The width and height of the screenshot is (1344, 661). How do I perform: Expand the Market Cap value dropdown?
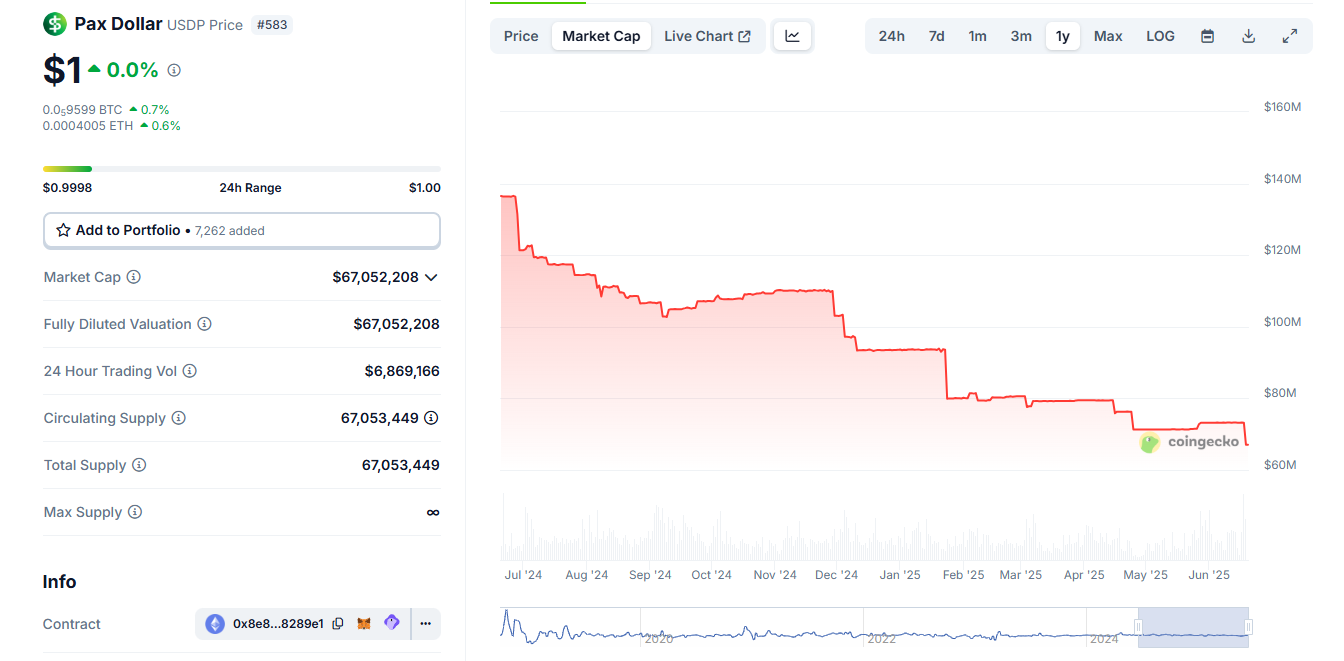pyautogui.click(x=431, y=277)
